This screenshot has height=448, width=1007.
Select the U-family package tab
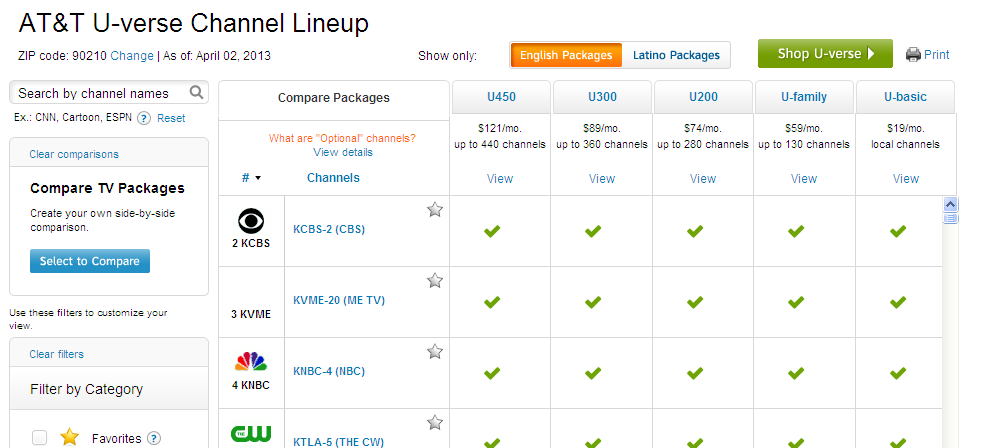[x=804, y=97]
